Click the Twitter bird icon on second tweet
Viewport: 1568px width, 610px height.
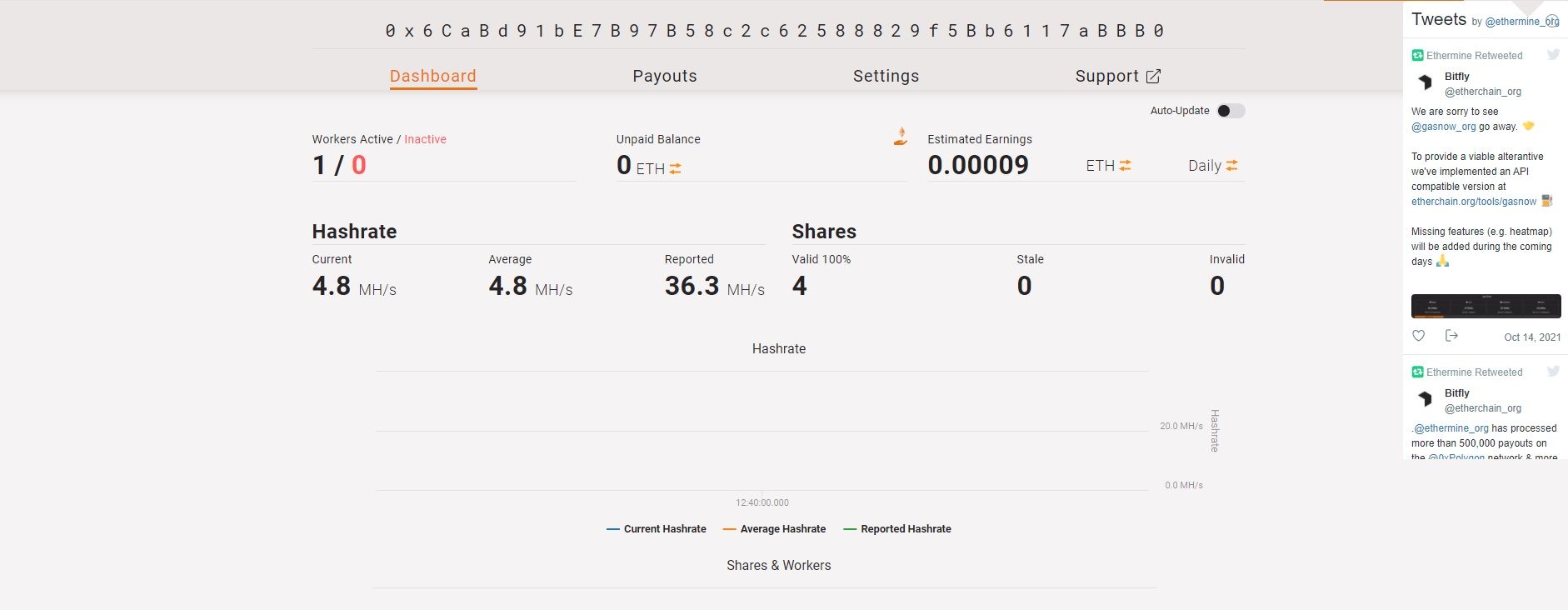tap(1553, 372)
